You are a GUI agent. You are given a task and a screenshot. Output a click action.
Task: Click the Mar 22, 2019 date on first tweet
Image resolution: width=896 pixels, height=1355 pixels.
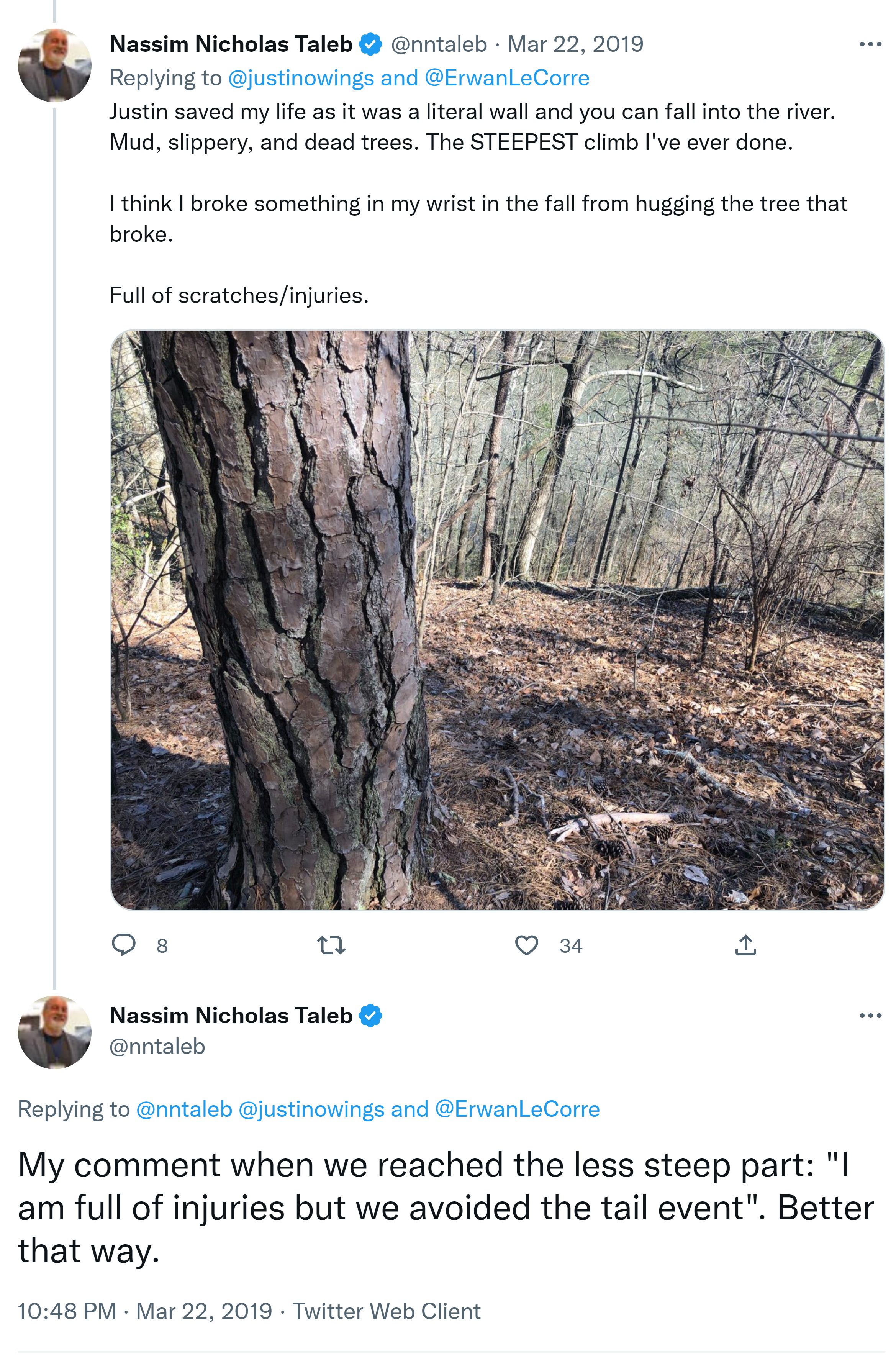point(575,44)
